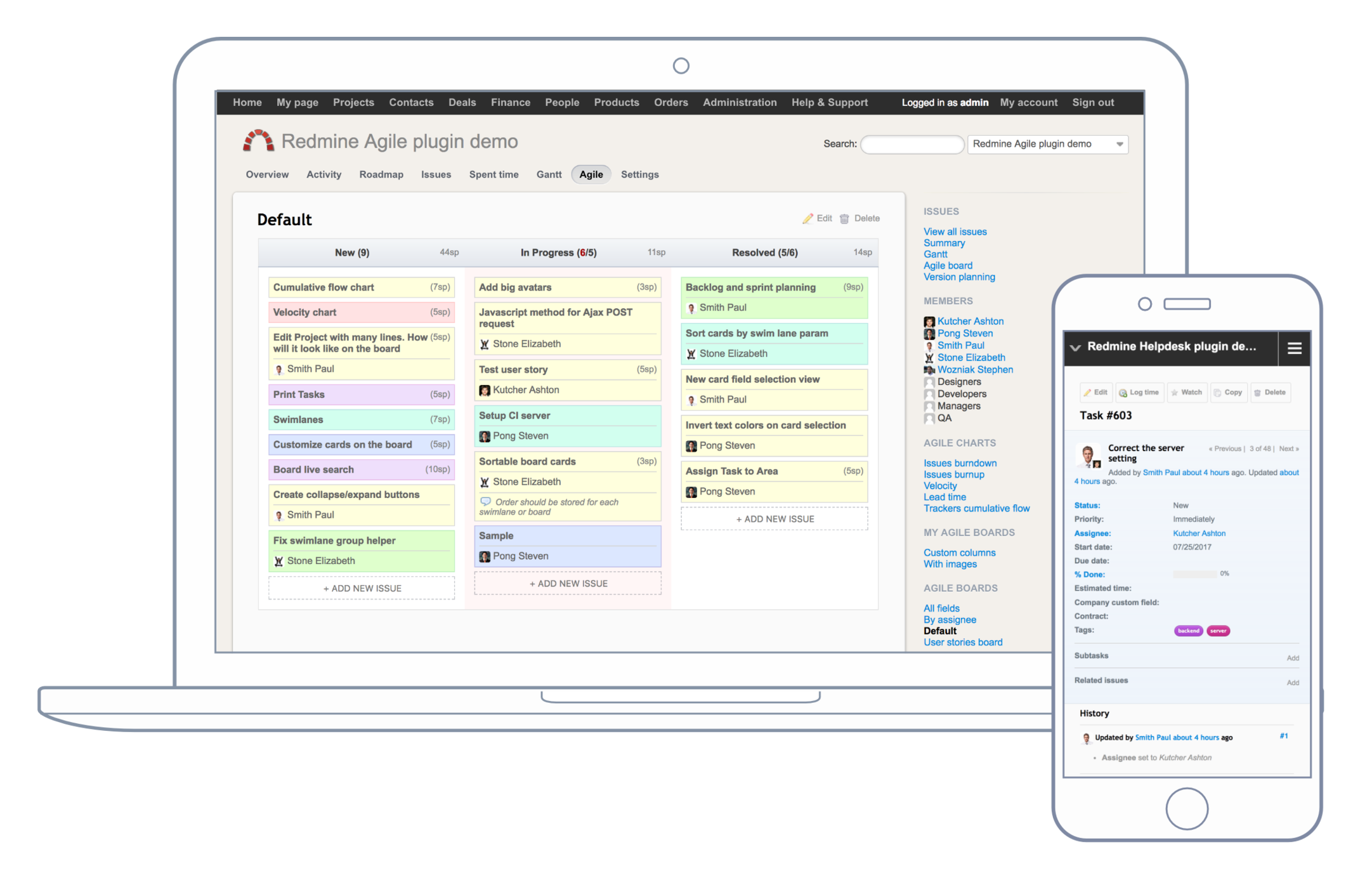Click the #1 history note link on phone

1284,736
